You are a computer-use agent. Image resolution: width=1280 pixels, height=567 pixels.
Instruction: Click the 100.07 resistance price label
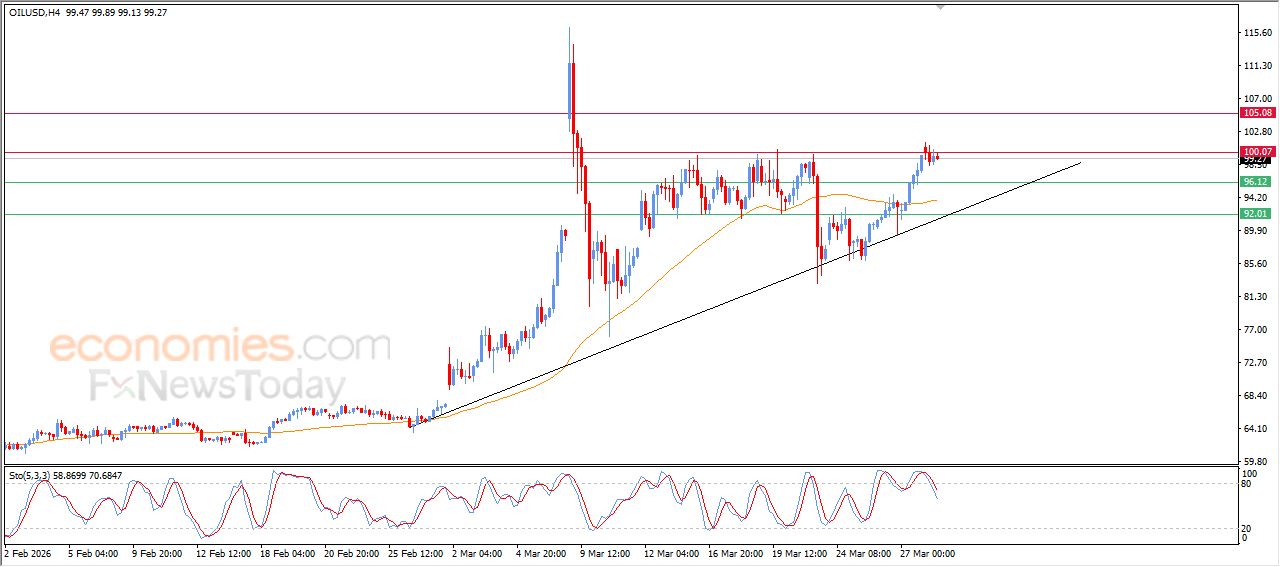coord(1255,152)
